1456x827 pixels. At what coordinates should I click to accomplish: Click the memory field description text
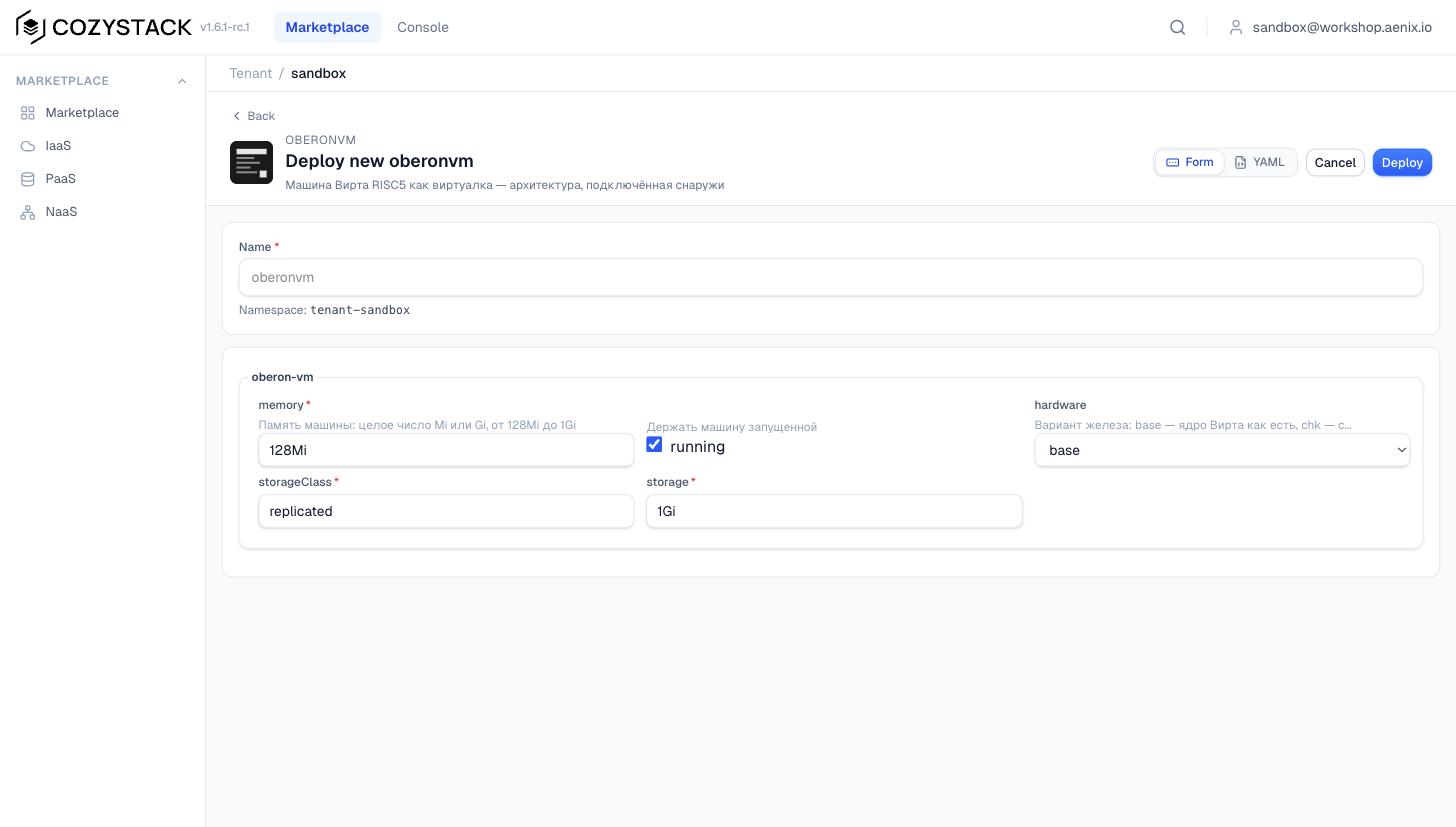(417, 425)
